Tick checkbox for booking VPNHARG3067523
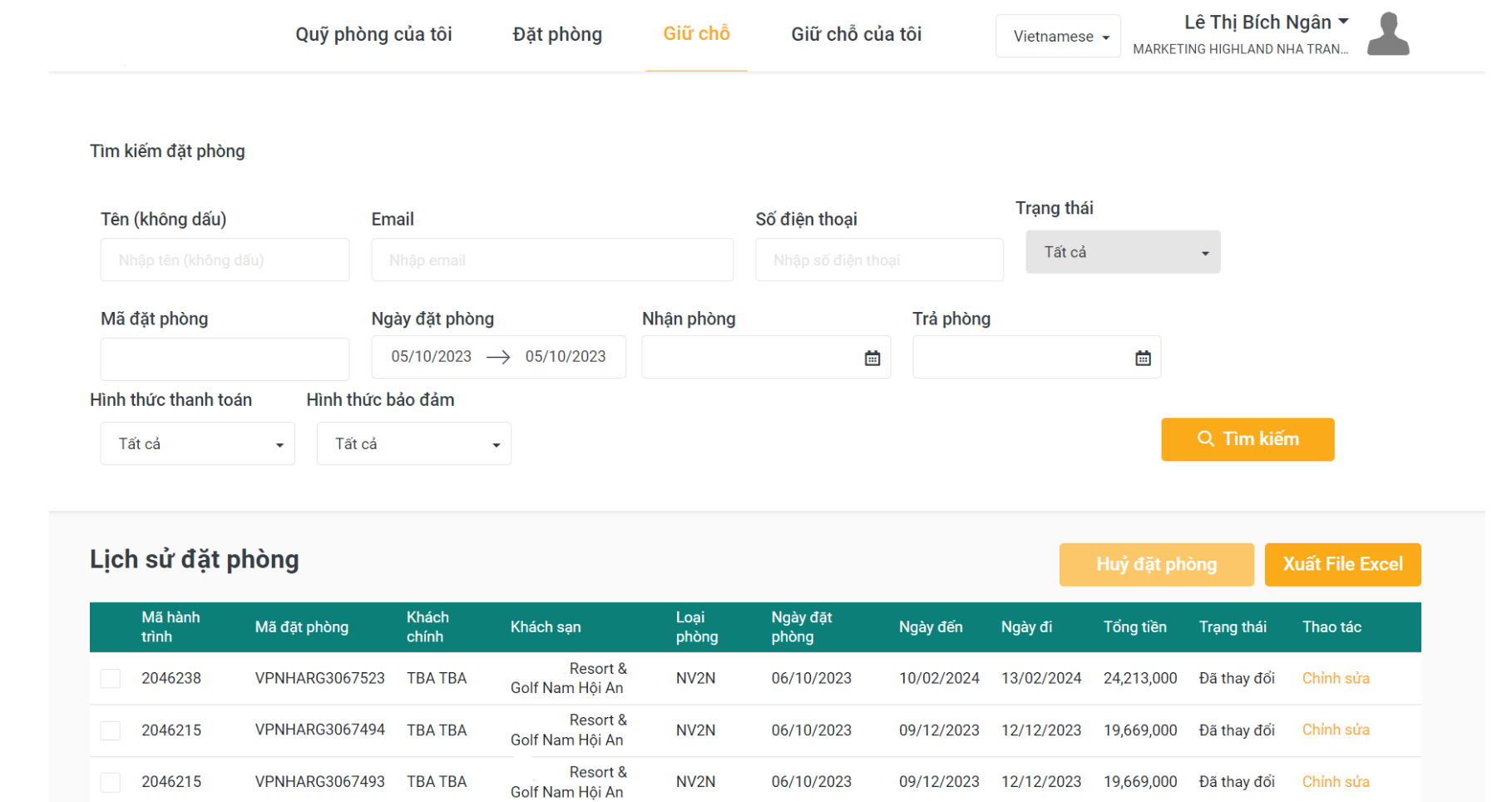 (x=111, y=679)
